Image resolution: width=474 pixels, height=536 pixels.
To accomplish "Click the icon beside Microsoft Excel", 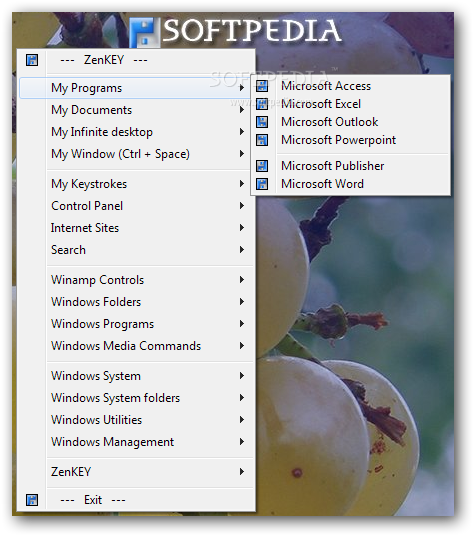I will 262,104.
